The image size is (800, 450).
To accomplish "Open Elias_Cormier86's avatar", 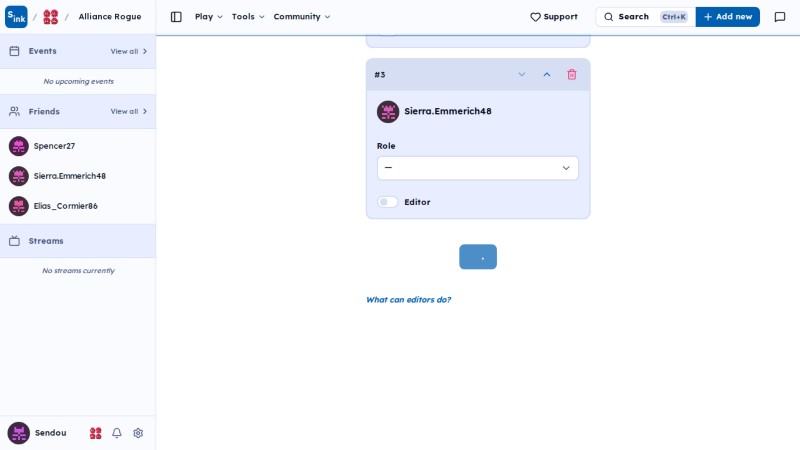I will pos(19,206).
